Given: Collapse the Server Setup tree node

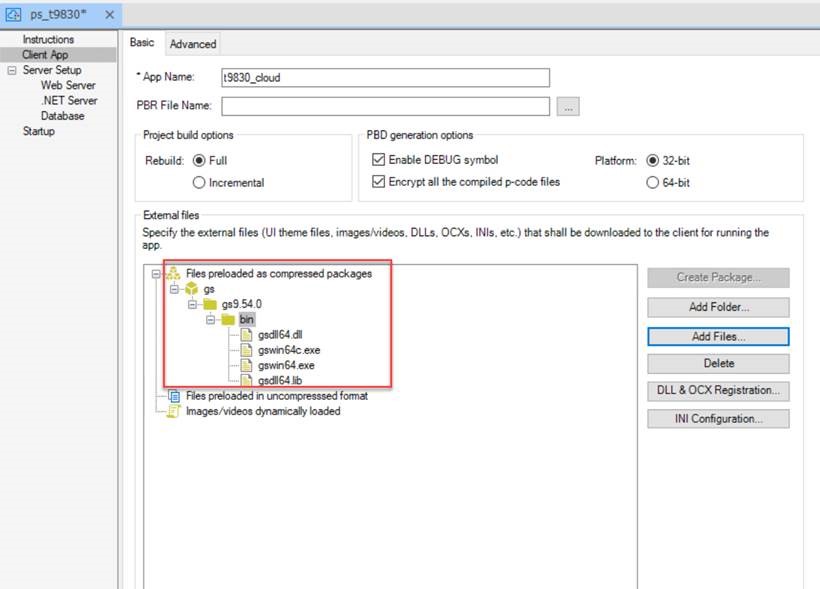Looking at the screenshot, I should coord(11,71).
